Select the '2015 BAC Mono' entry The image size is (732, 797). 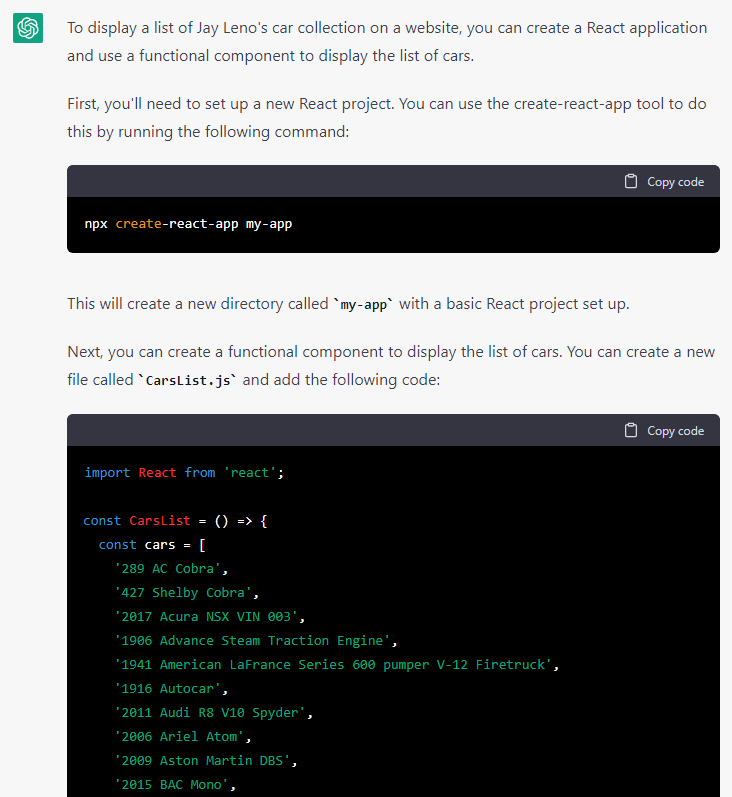[175, 784]
